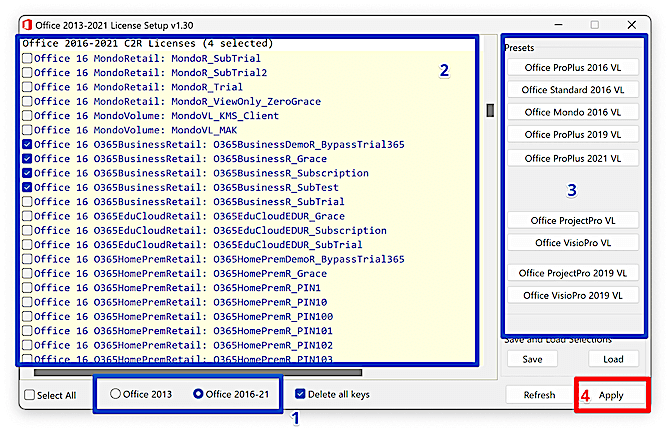Choose the Office ProjectPro 2019 VL preset
670x431 pixels.
573,273
